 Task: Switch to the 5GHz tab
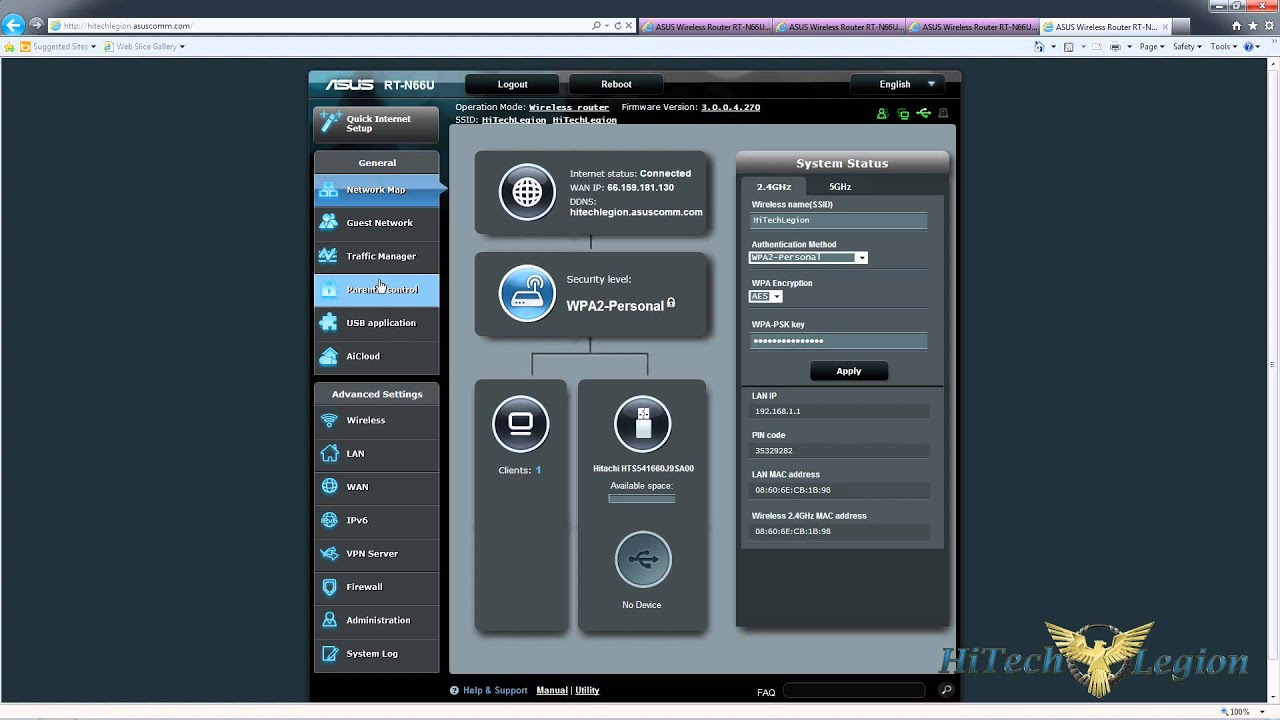click(x=840, y=187)
